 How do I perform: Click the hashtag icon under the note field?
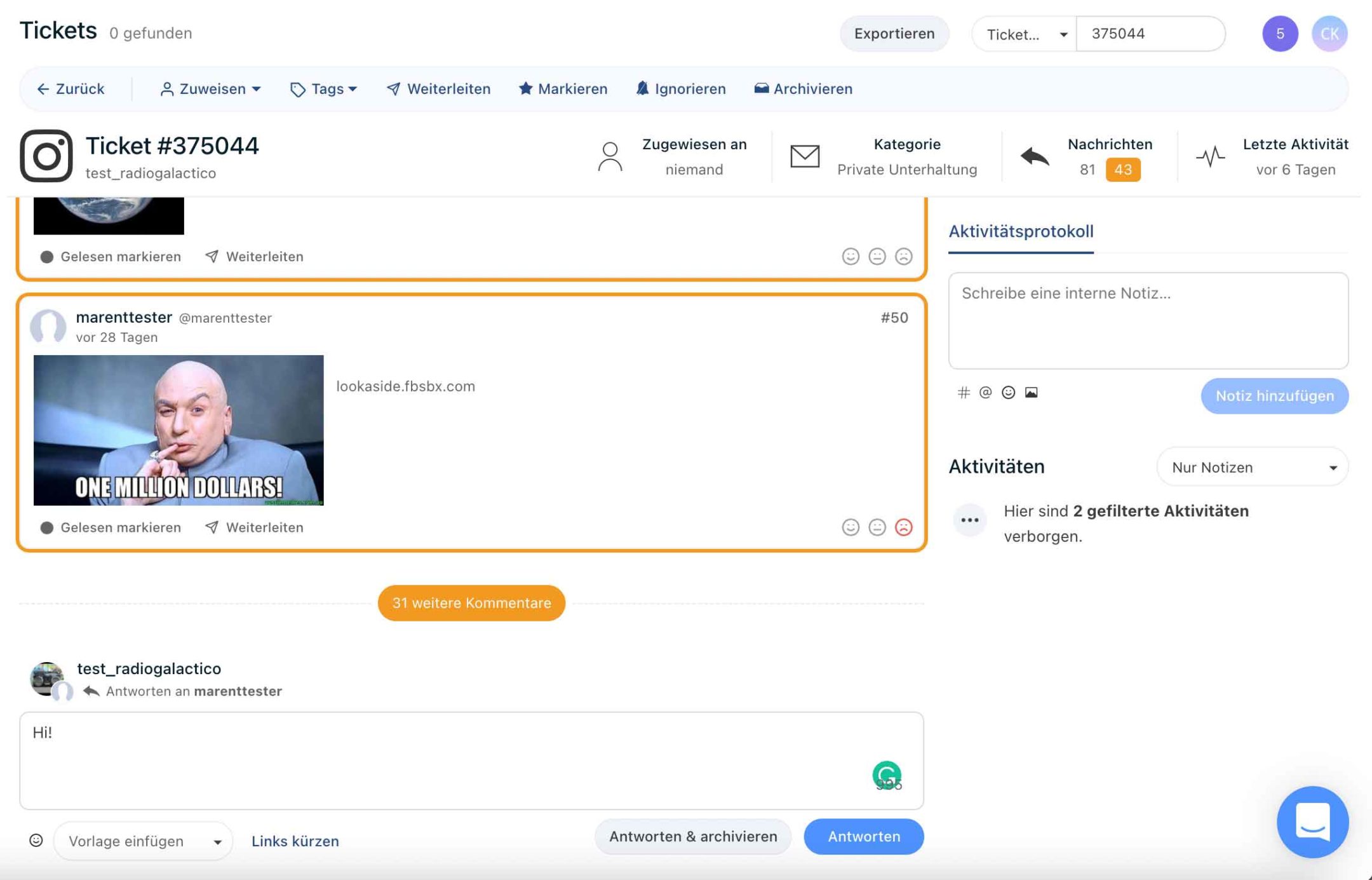tap(964, 393)
